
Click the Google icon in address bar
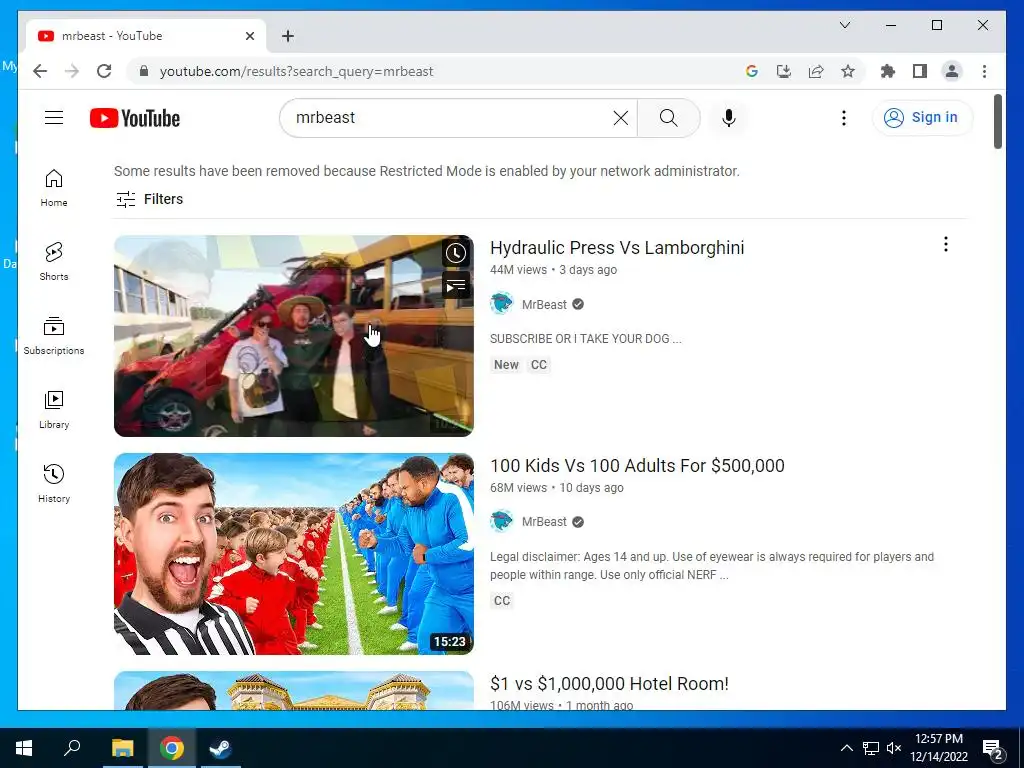(x=752, y=71)
